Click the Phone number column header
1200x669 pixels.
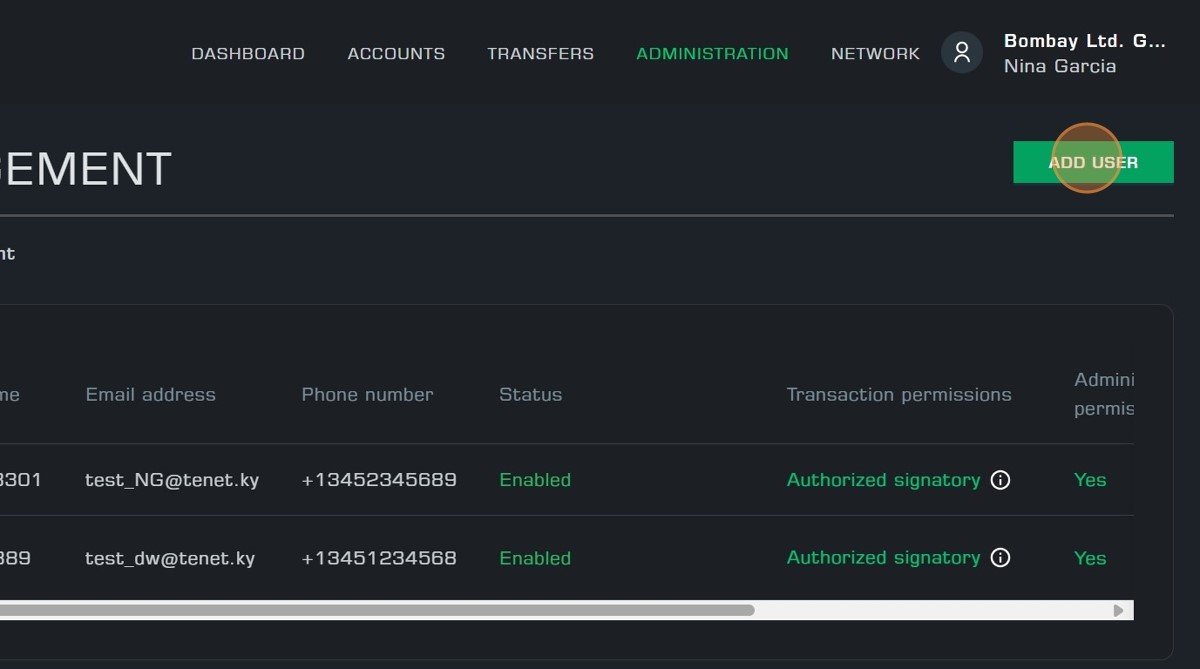367,395
